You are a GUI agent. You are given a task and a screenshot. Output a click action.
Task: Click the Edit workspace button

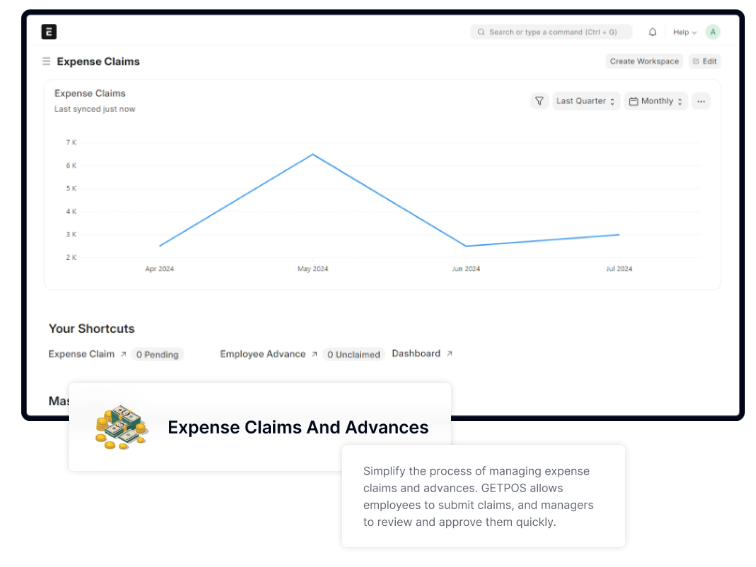[x=704, y=61]
